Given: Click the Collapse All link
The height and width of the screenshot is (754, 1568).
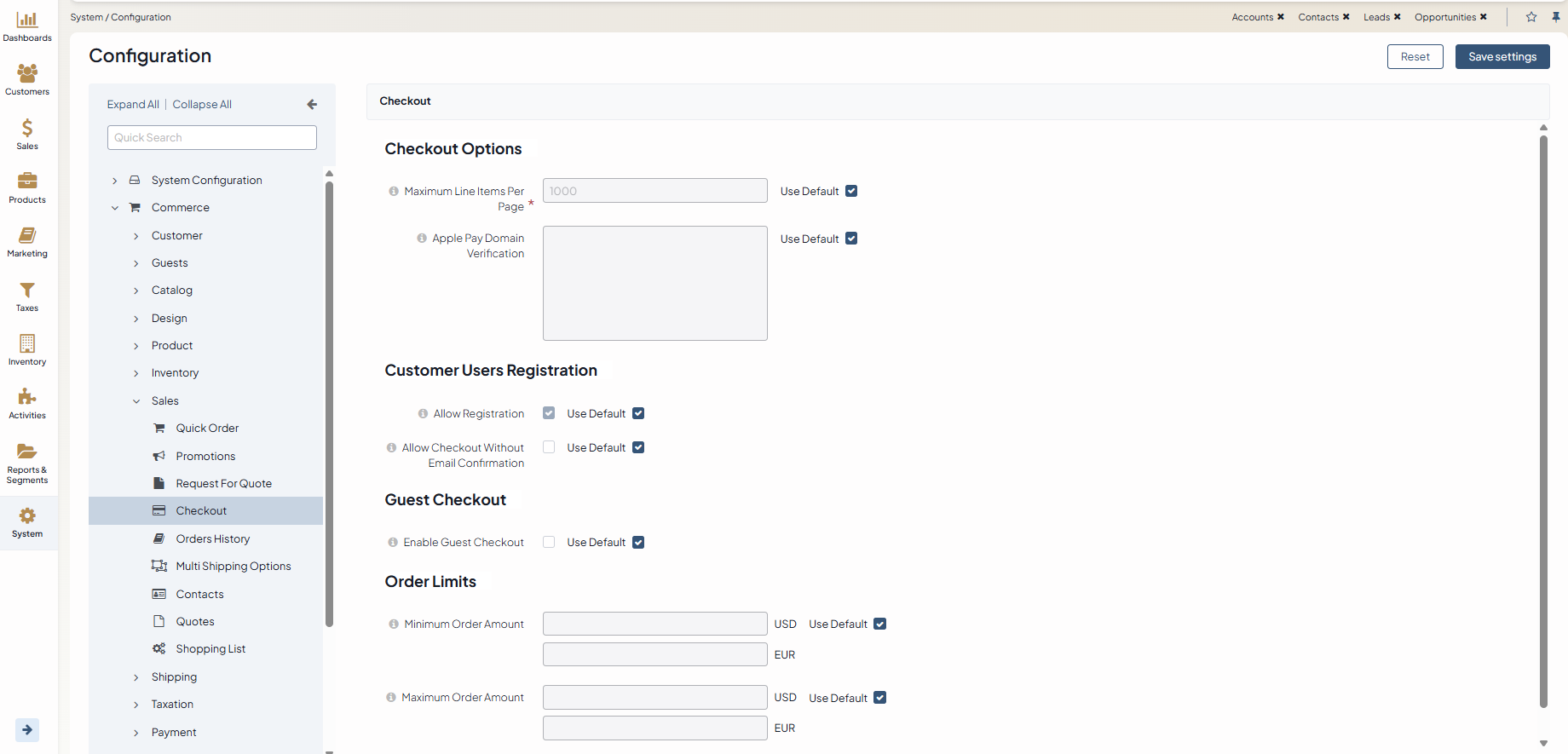Looking at the screenshot, I should click(x=202, y=105).
